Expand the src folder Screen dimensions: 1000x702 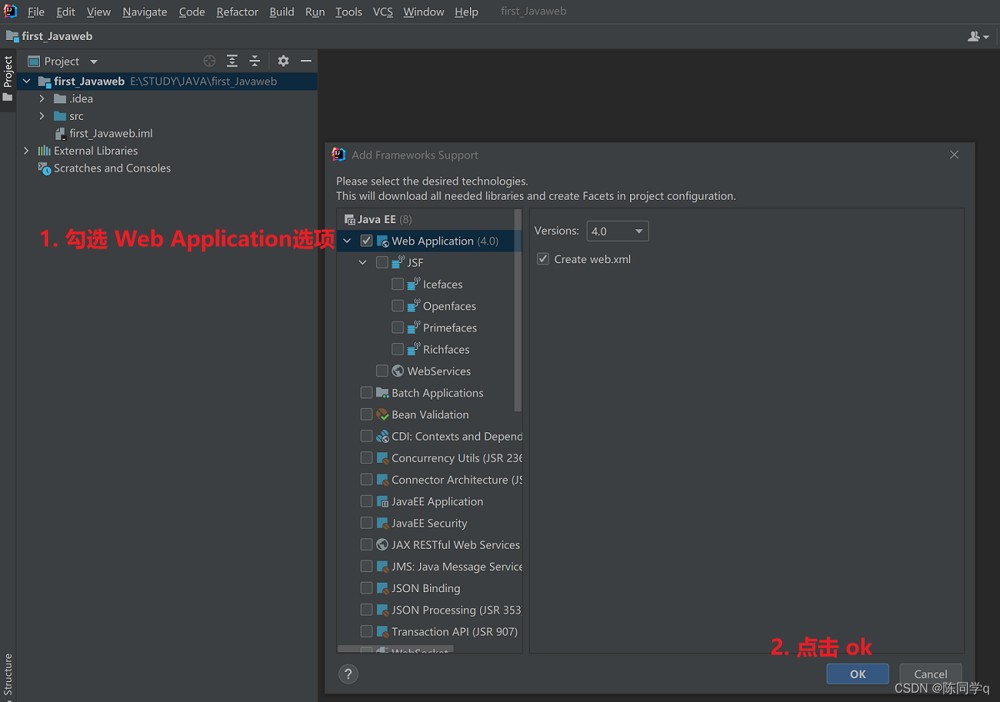42,116
